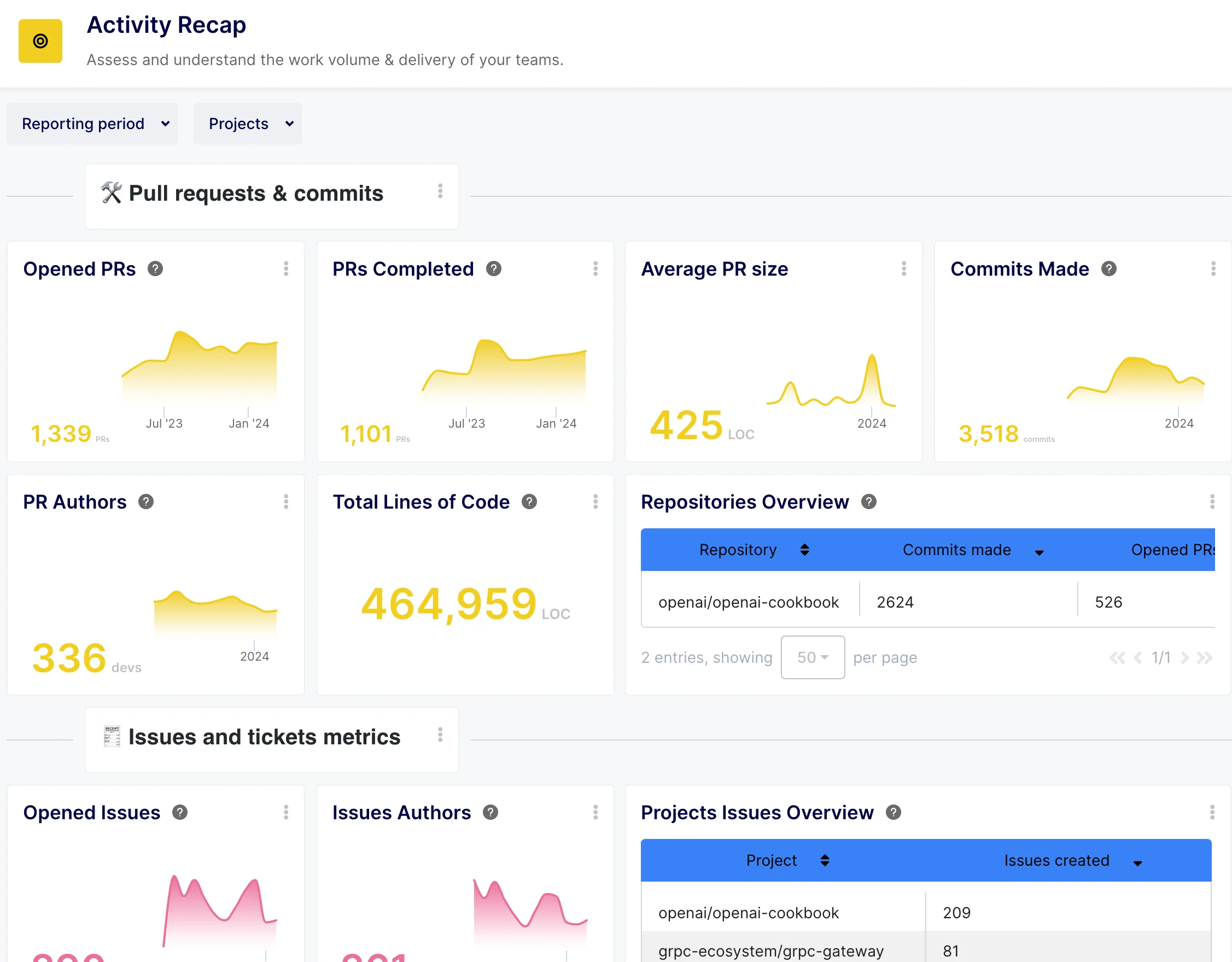This screenshot has height=962, width=1232.
Task: Sort the Commits made column descending
Action: pos(1040,551)
